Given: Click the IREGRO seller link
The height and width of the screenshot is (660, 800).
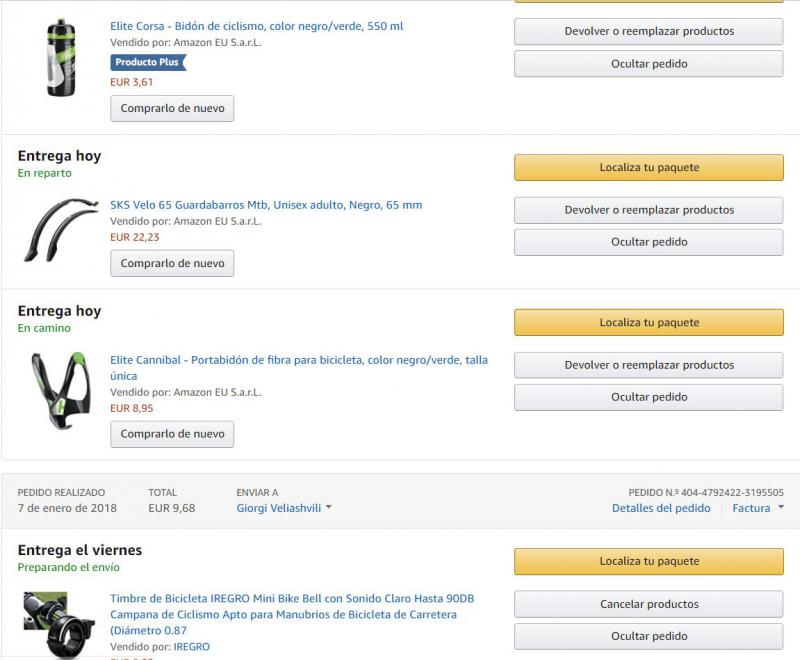Looking at the screenshot, I should tap(192, 647).
